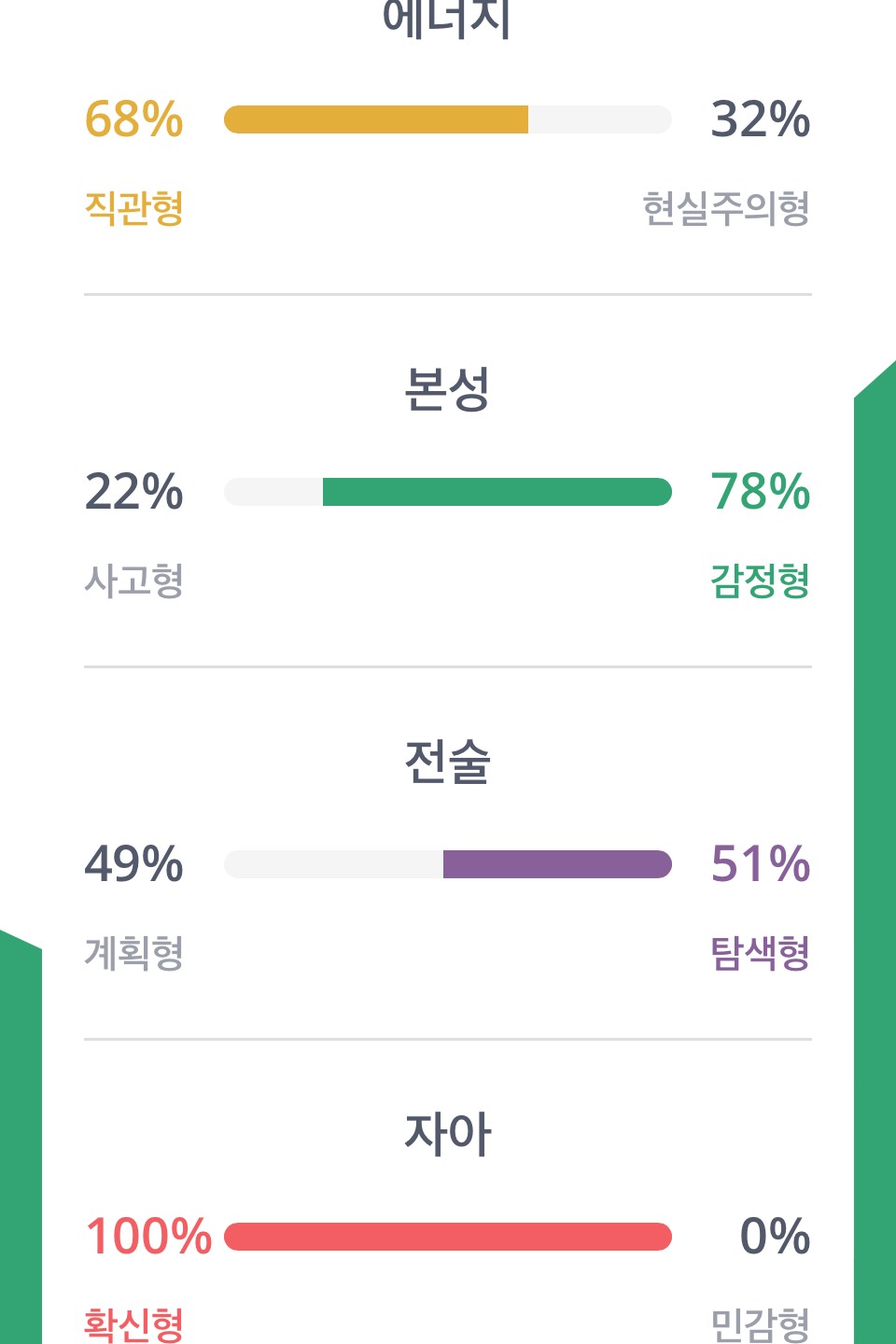This screenshot has height=1344, width=896.
Task: Click the 51% percentage value
Action: (x=760, y=864)
